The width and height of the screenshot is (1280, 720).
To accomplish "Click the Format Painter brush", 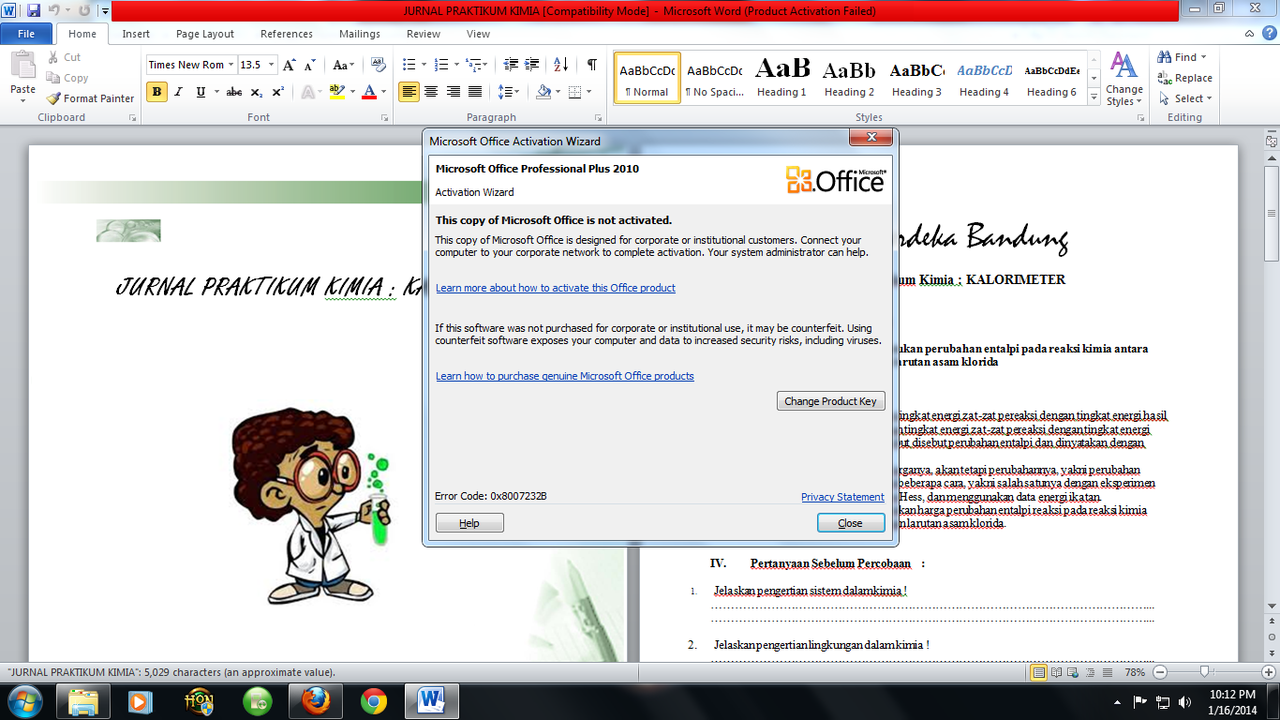I will 53,98.
